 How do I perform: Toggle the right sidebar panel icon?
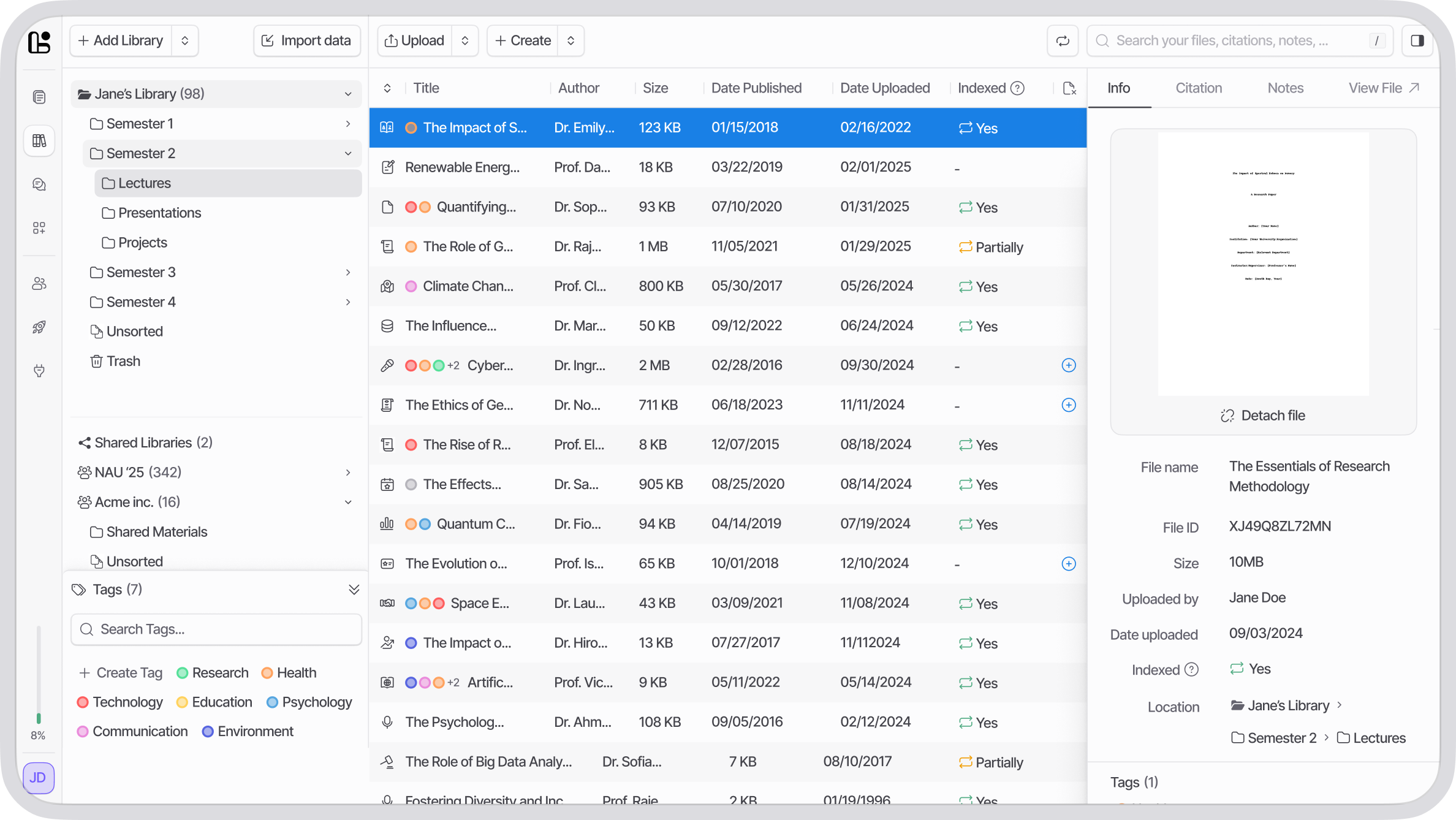tap(1417, 40)
